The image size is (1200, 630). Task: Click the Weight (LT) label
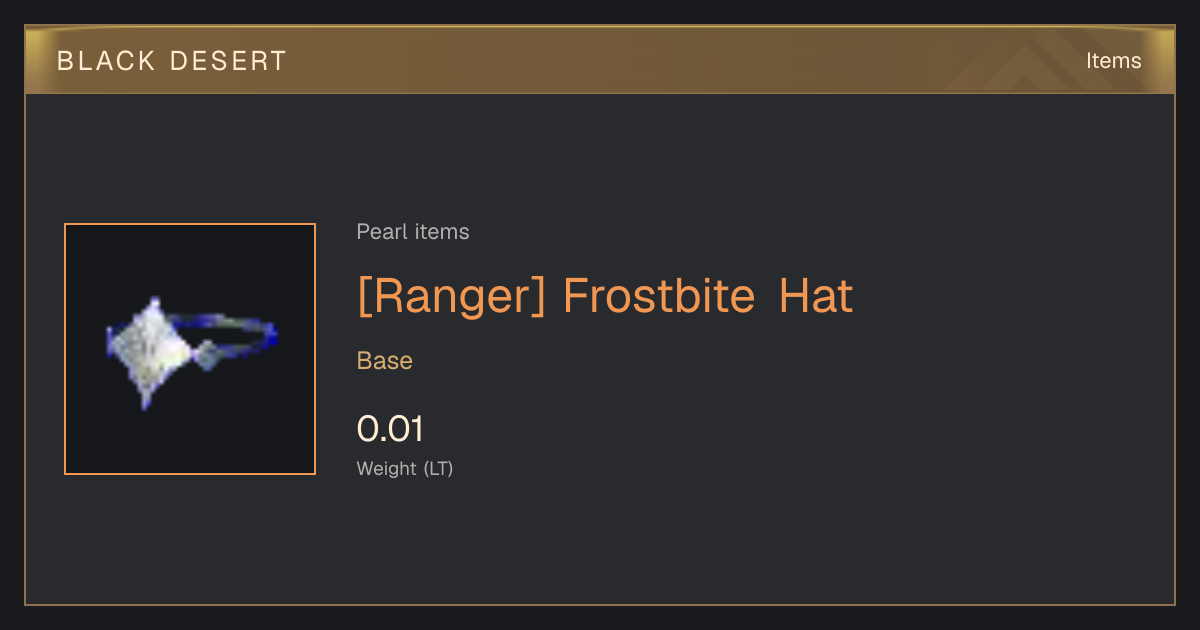tap(405, 468)
